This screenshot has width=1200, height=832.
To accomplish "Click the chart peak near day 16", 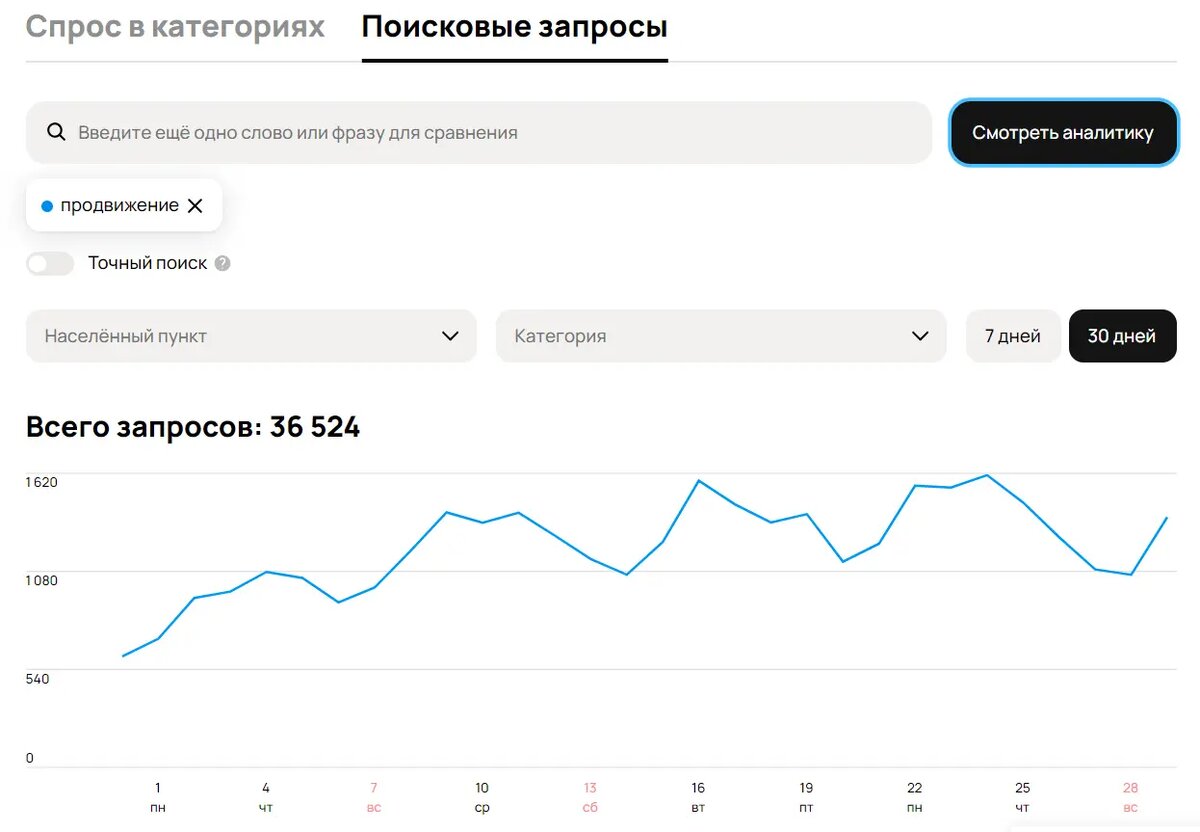I will pos(698,481).
